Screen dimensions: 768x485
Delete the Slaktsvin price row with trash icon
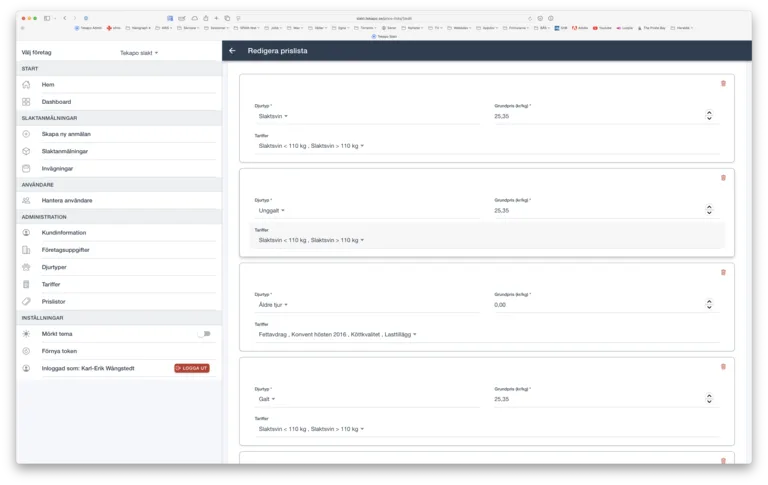click(x=723, y=83)
